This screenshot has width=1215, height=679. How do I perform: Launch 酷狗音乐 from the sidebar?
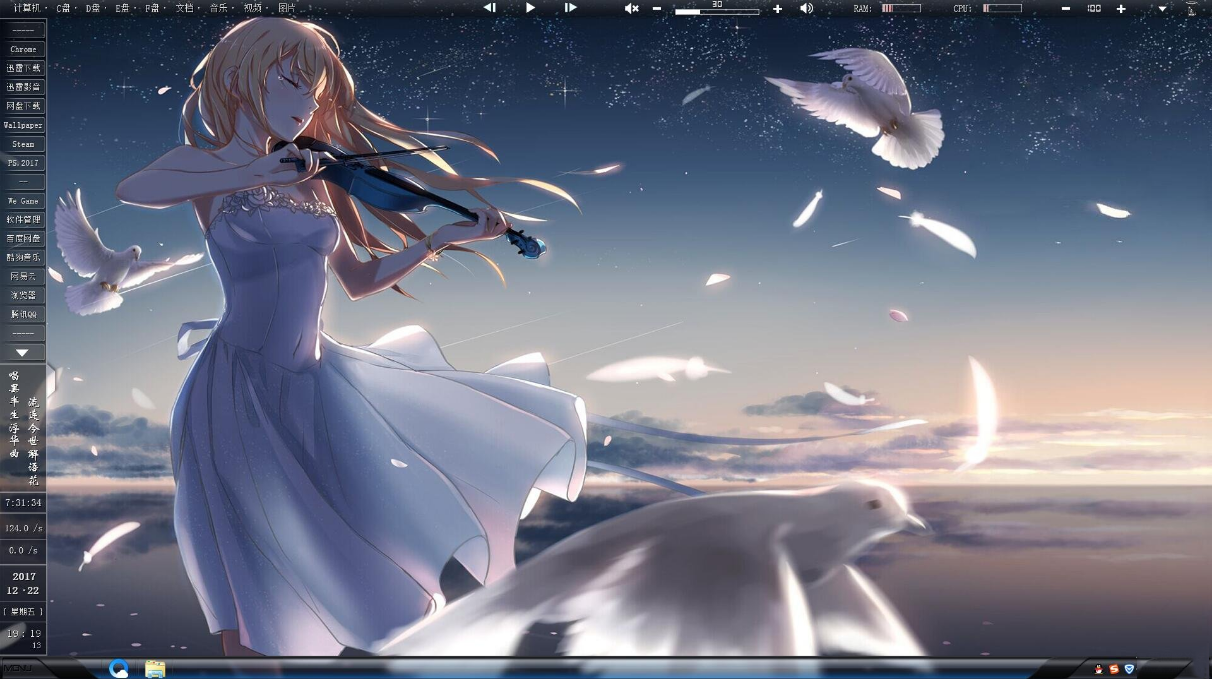tap(23, 258)
